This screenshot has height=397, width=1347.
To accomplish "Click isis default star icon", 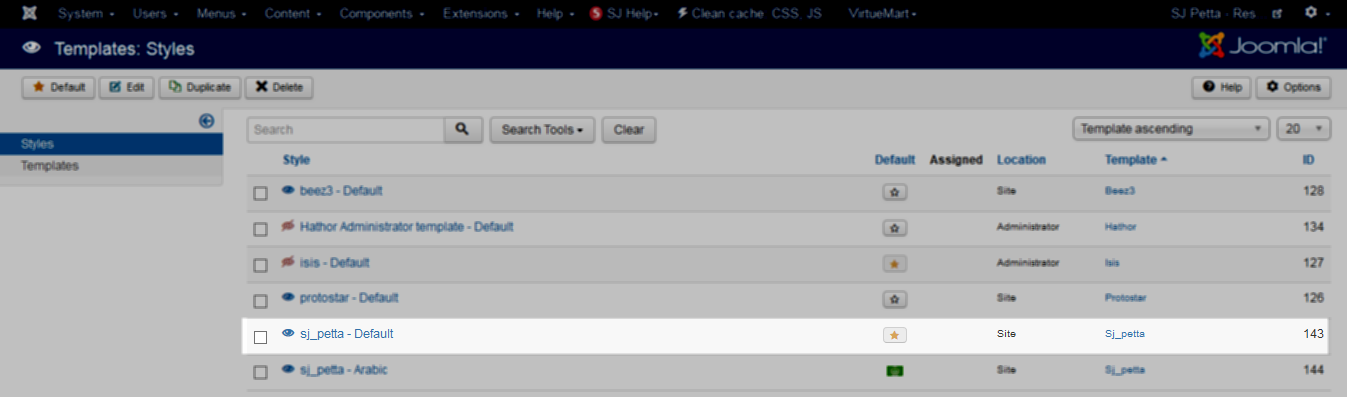I will [x=895, y=264].
